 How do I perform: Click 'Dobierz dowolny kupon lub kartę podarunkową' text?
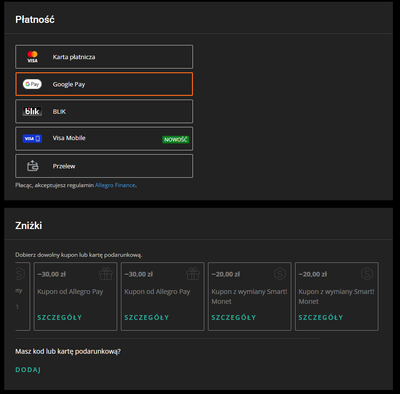coord(79,255)
